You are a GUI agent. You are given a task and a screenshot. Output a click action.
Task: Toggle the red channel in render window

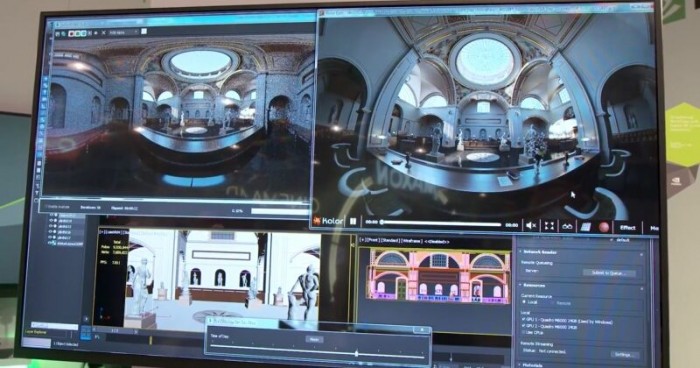[71, 33]
